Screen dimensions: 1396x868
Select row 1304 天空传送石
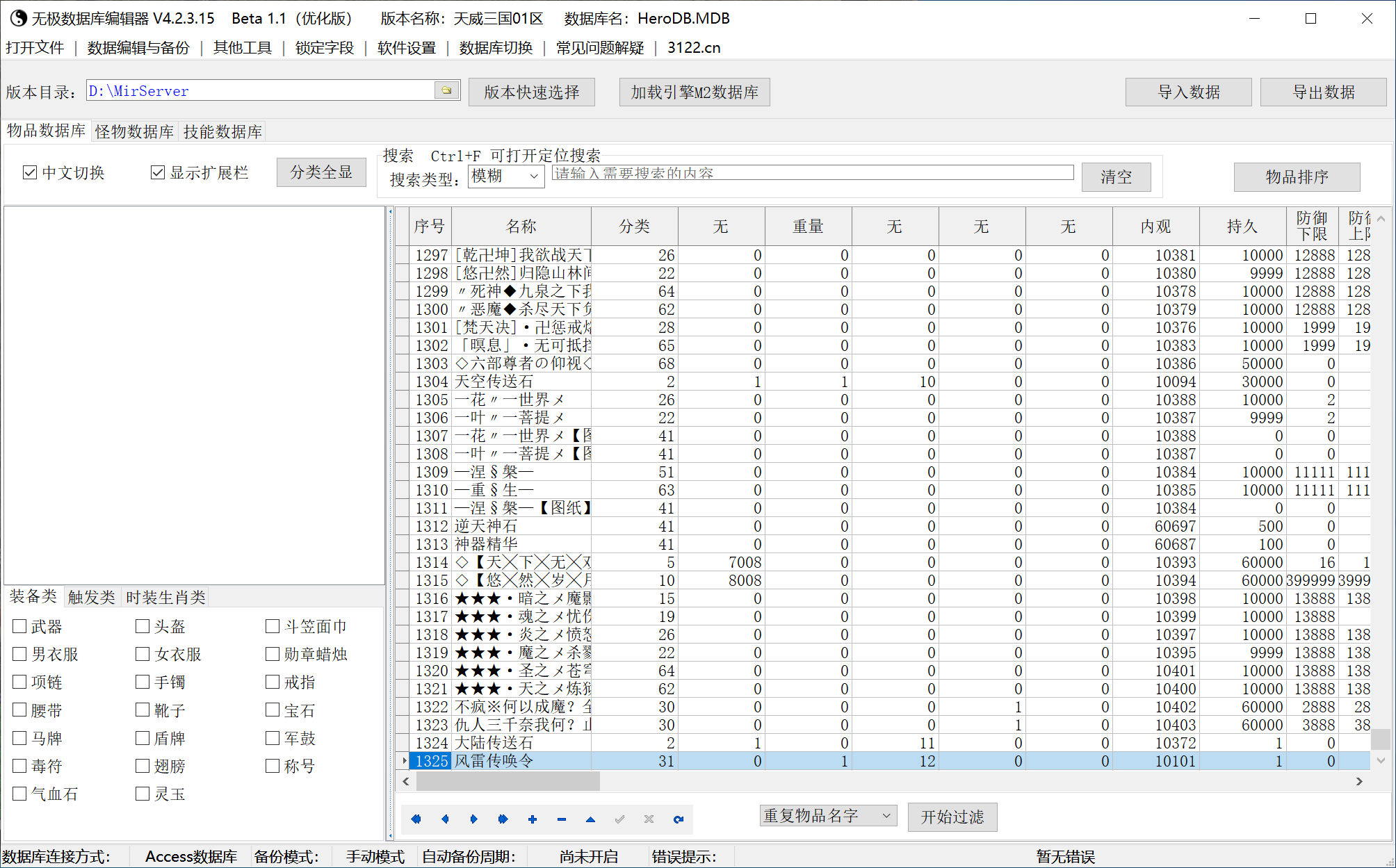pyautogui.click(x=883, y=382)
